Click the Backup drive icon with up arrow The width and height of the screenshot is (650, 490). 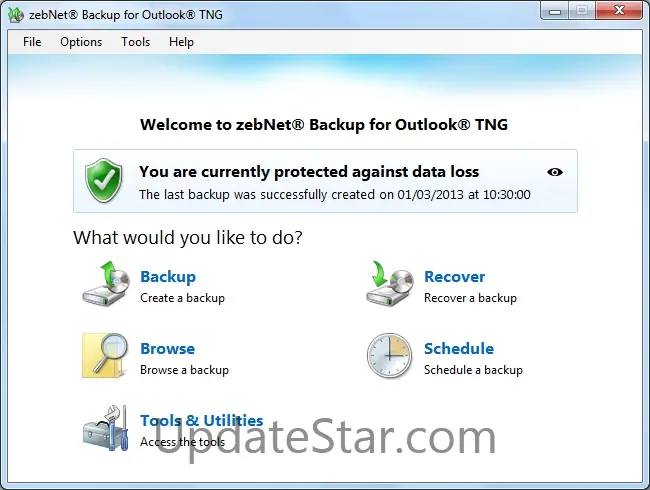click(104, 284)
